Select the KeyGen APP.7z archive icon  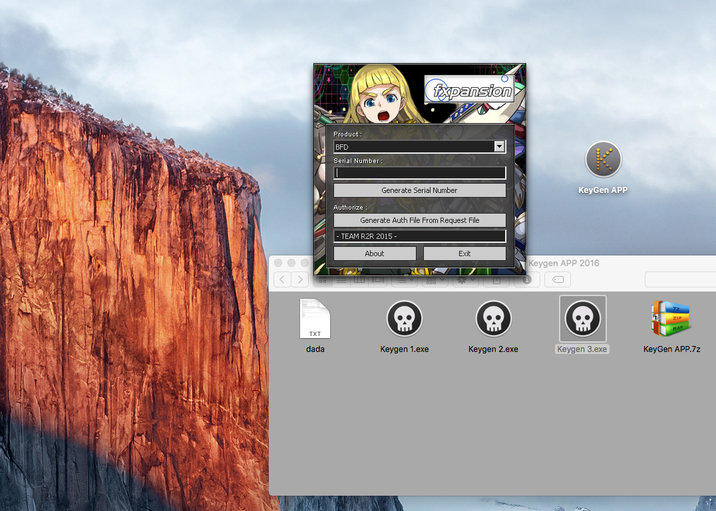671,318
